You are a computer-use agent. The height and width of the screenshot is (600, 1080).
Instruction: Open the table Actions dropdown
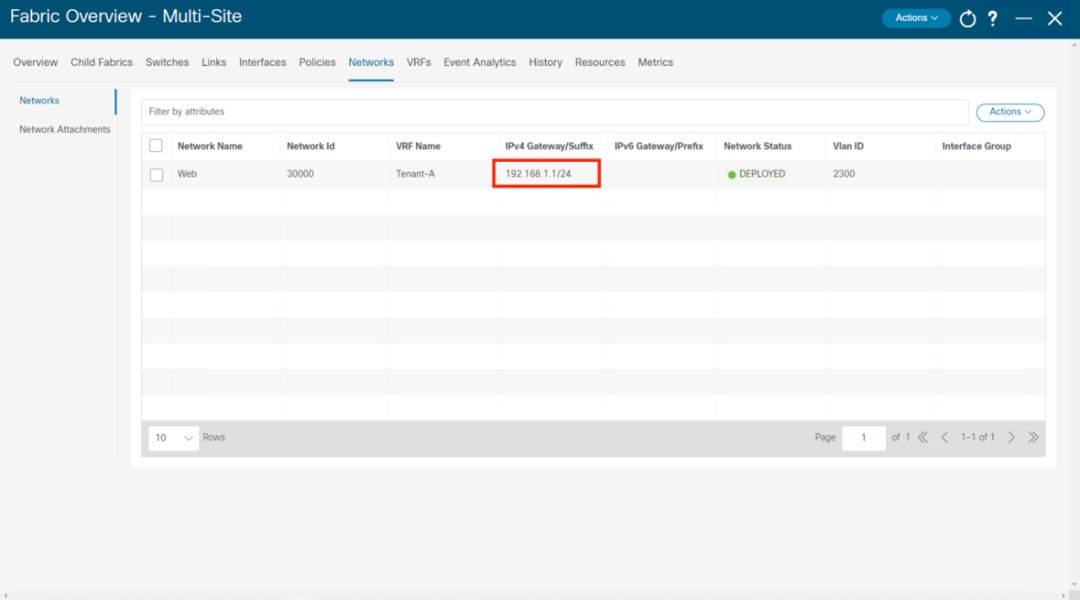(x=1010, y=112)
